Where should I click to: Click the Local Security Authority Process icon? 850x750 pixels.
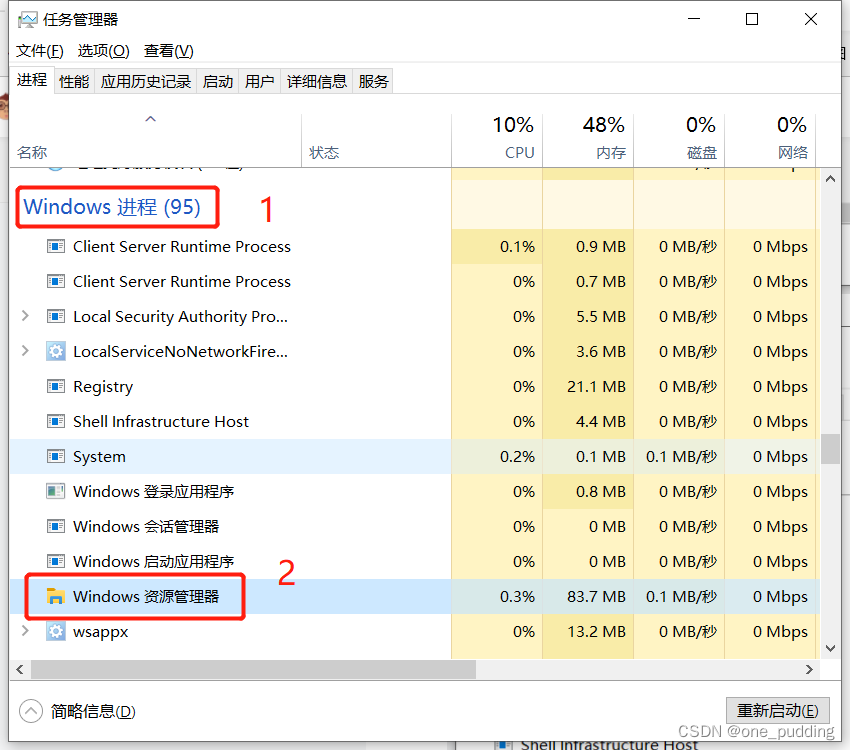click(x=56, y=316)
